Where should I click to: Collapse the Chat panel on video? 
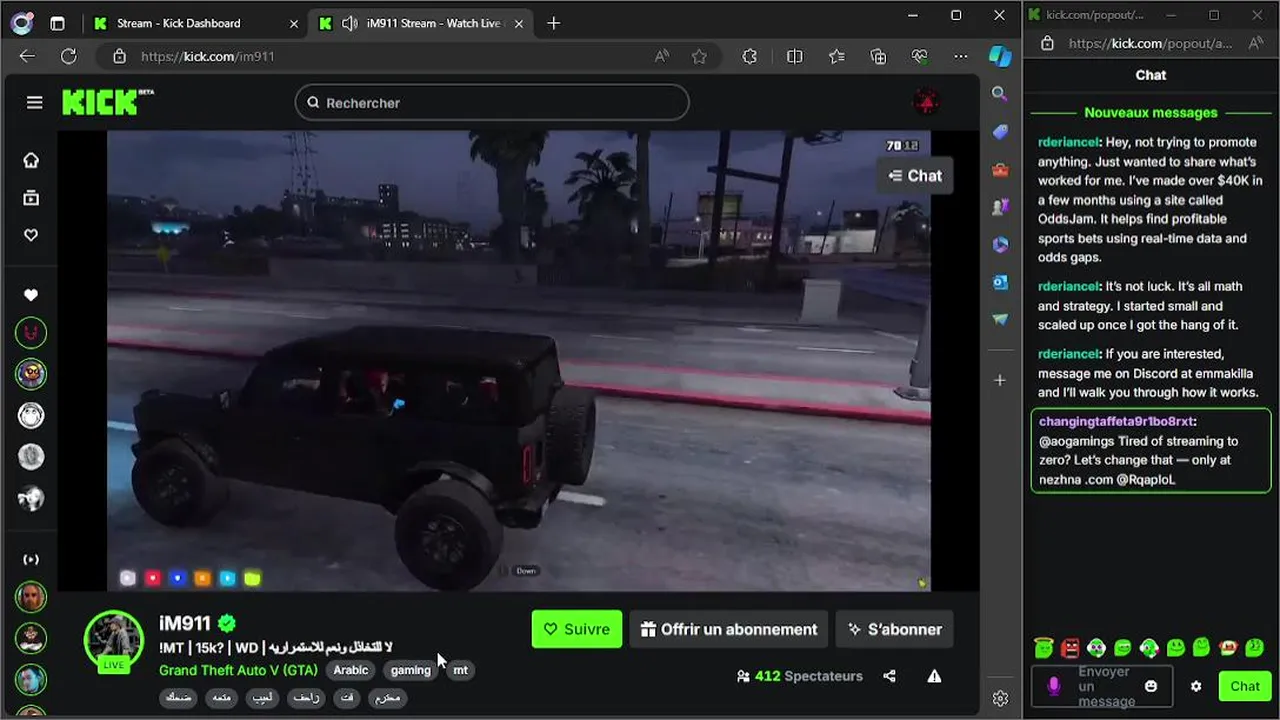(915, 176)
